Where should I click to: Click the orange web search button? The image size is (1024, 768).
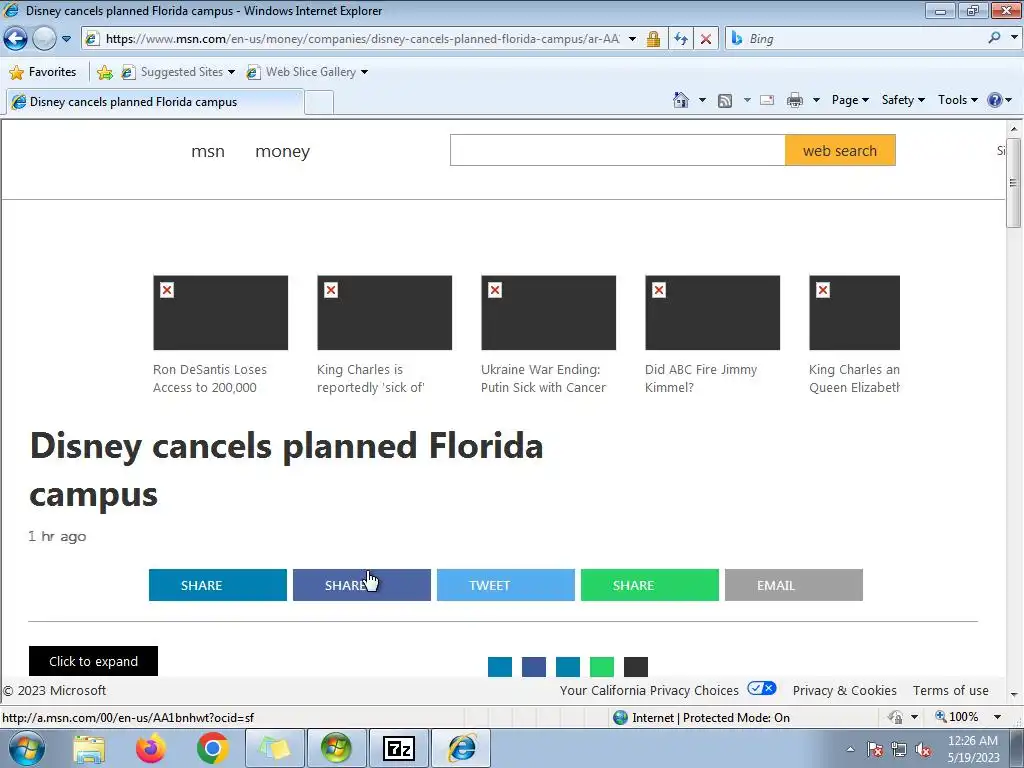click(840, 150)
